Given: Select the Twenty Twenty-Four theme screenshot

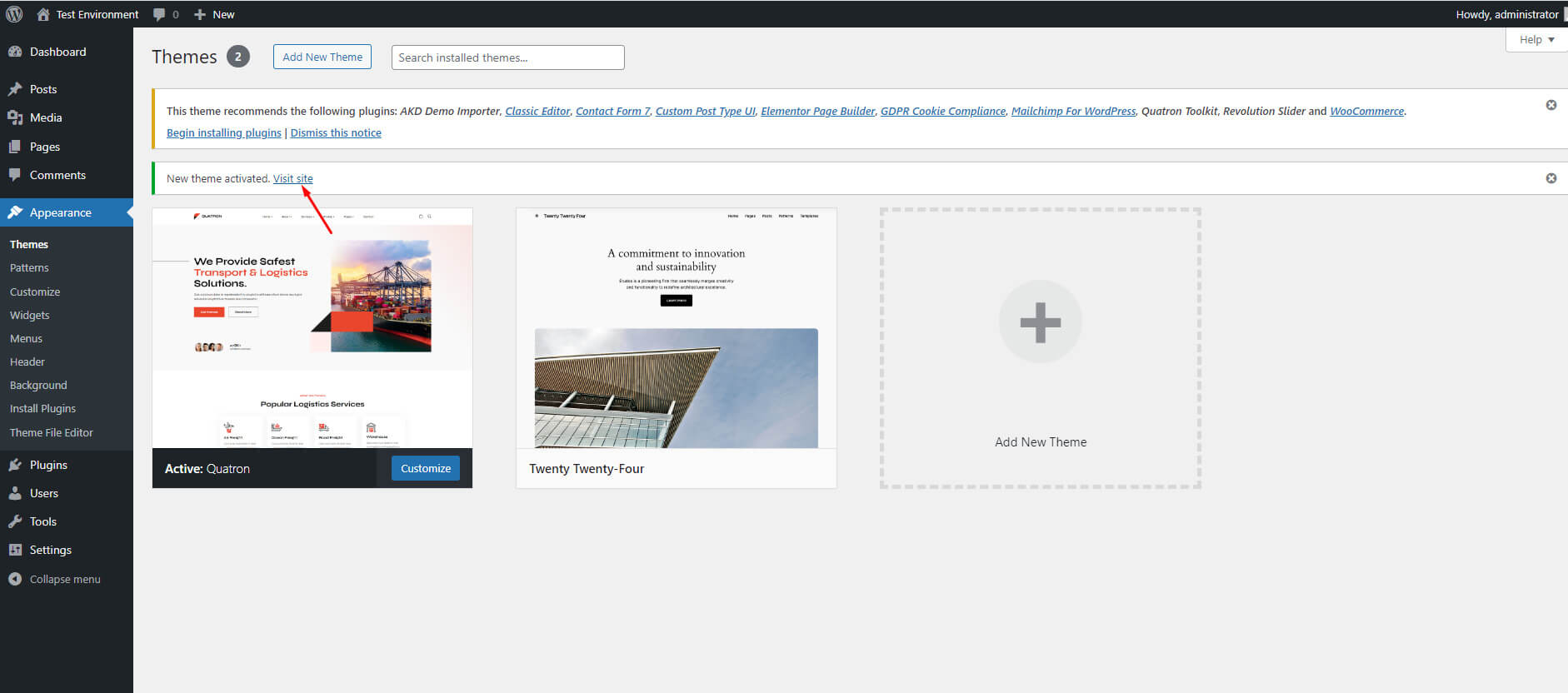Looking at the screenshot, I should [677, 328].
